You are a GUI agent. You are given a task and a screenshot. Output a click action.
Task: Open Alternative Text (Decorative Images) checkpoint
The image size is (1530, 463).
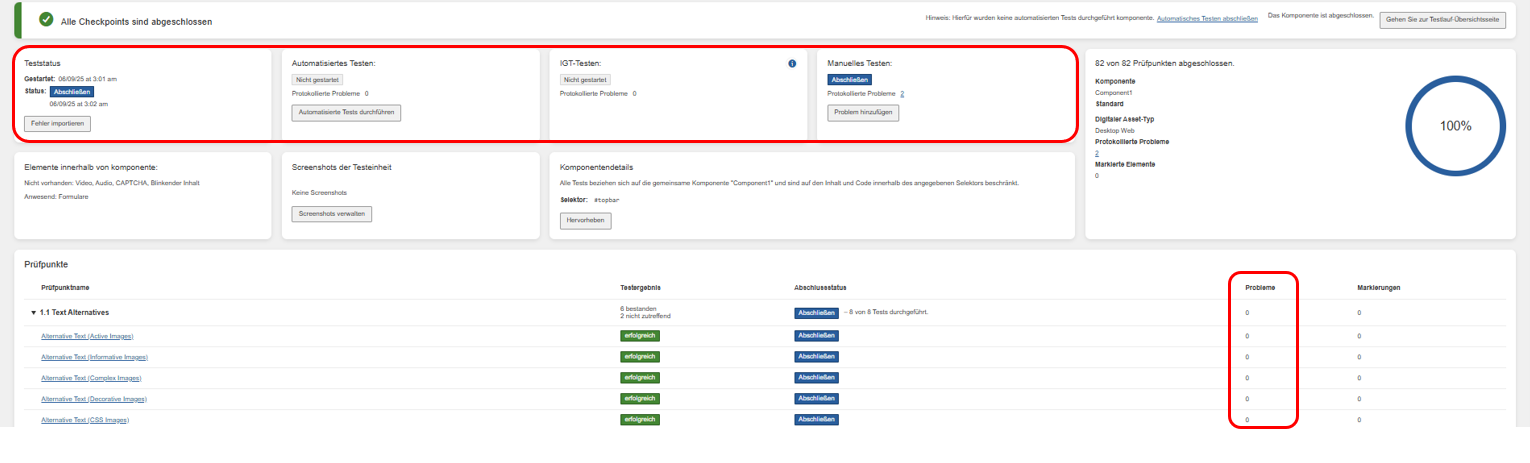click(x=93, y=399)
